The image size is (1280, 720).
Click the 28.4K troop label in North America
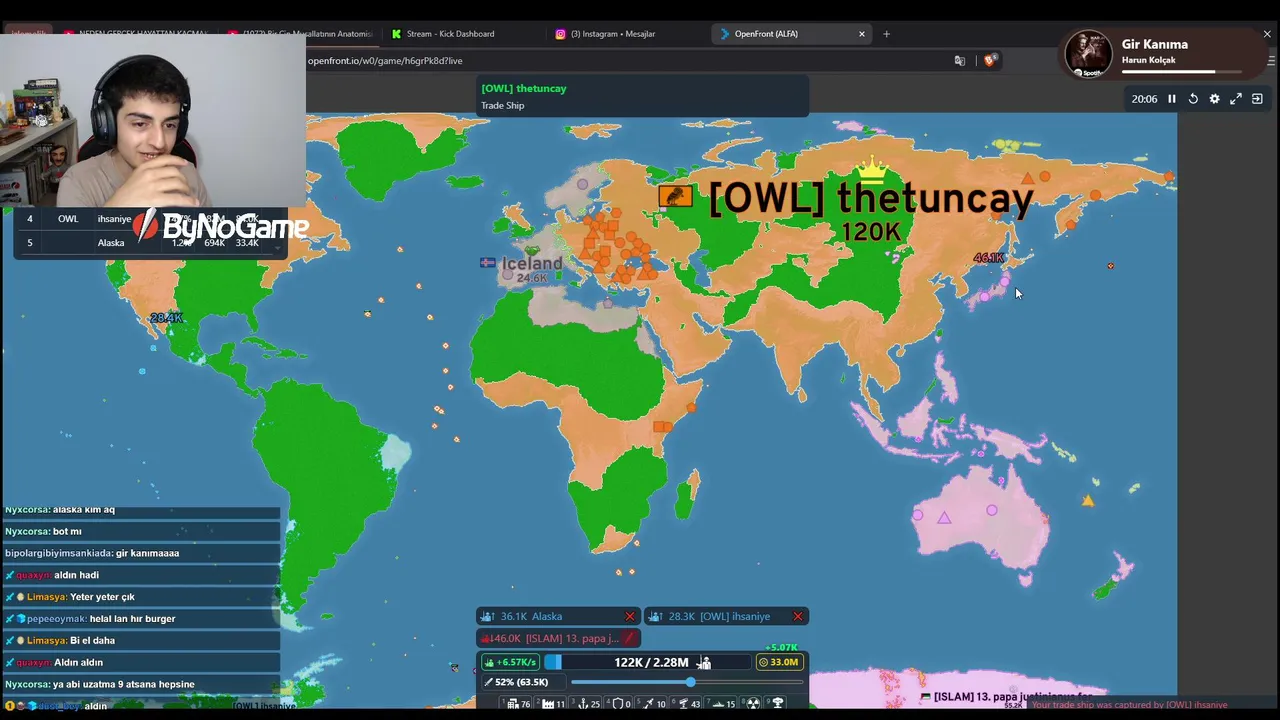click(166, 318)
